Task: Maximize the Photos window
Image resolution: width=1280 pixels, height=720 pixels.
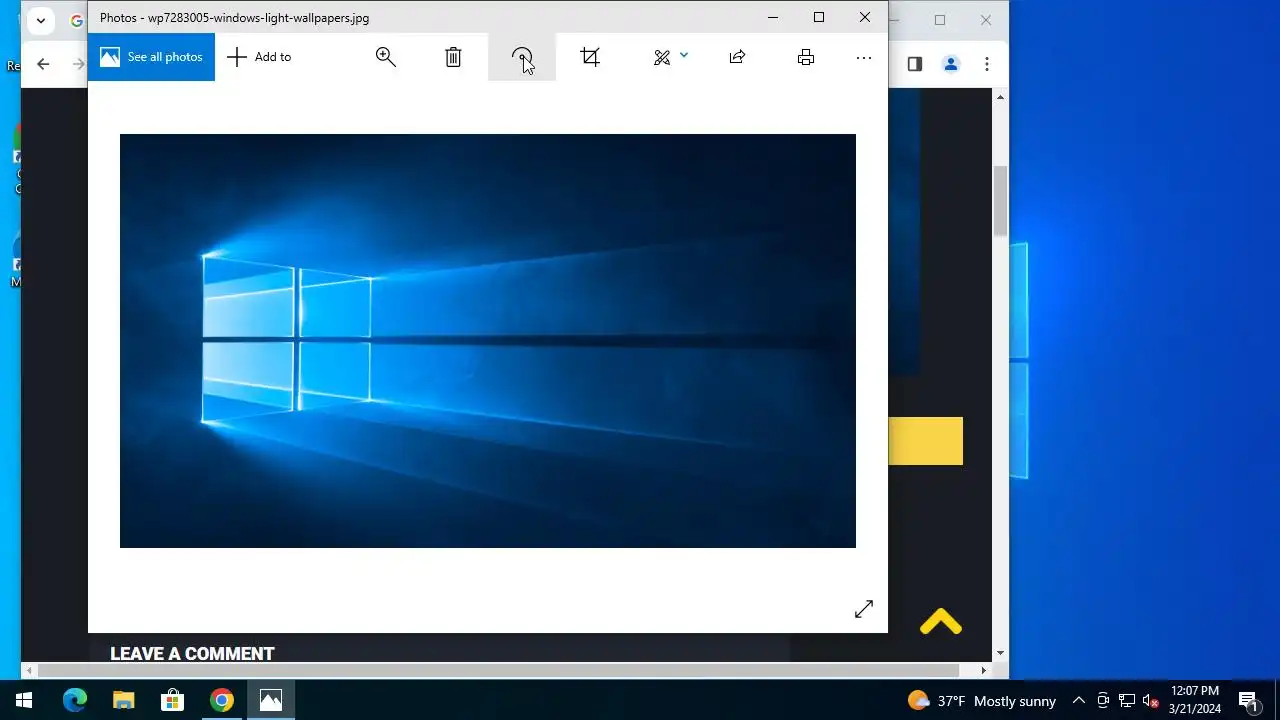Action: click(819, 17)
